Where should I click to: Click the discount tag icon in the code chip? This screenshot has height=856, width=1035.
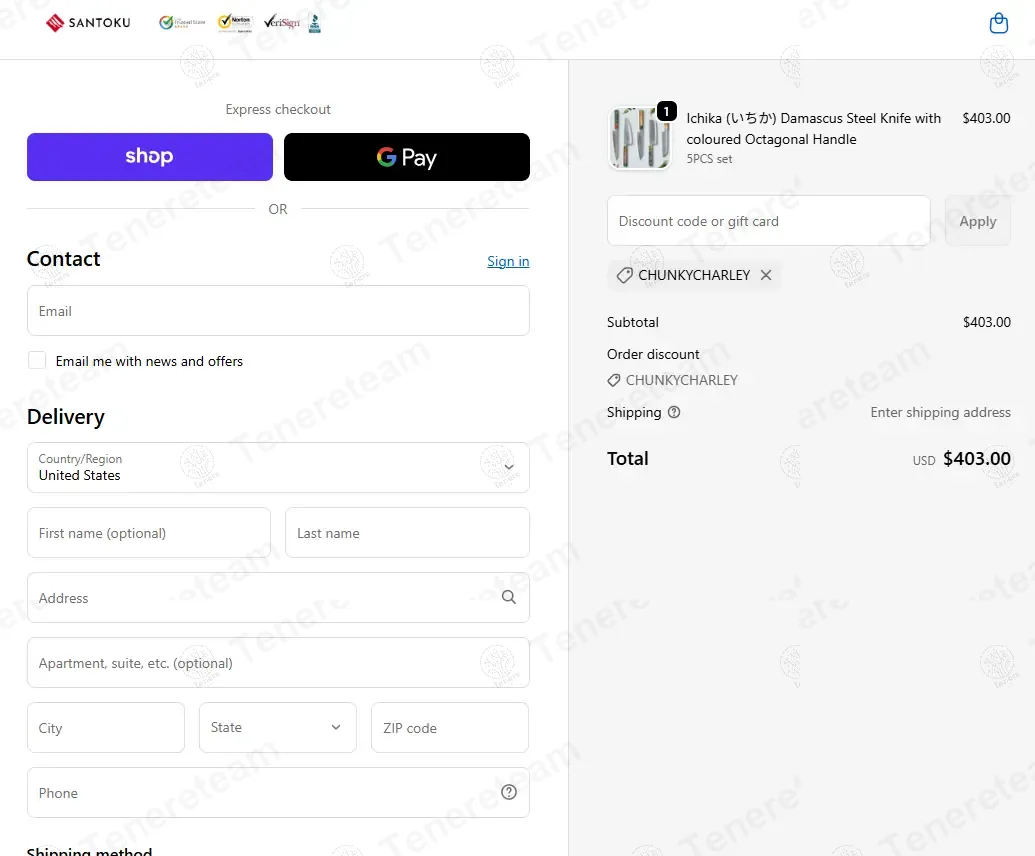tap(624, 275)
